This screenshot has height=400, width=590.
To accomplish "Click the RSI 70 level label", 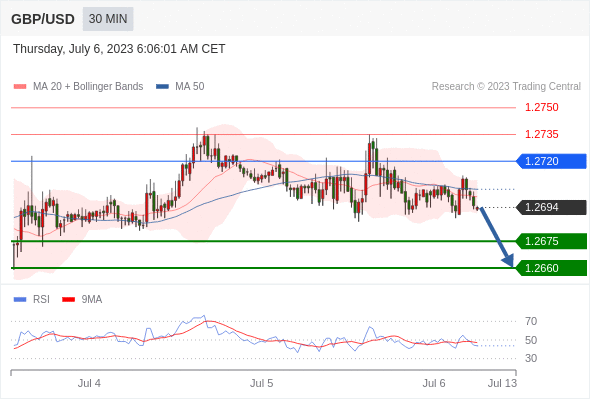I will click(531, 321).
